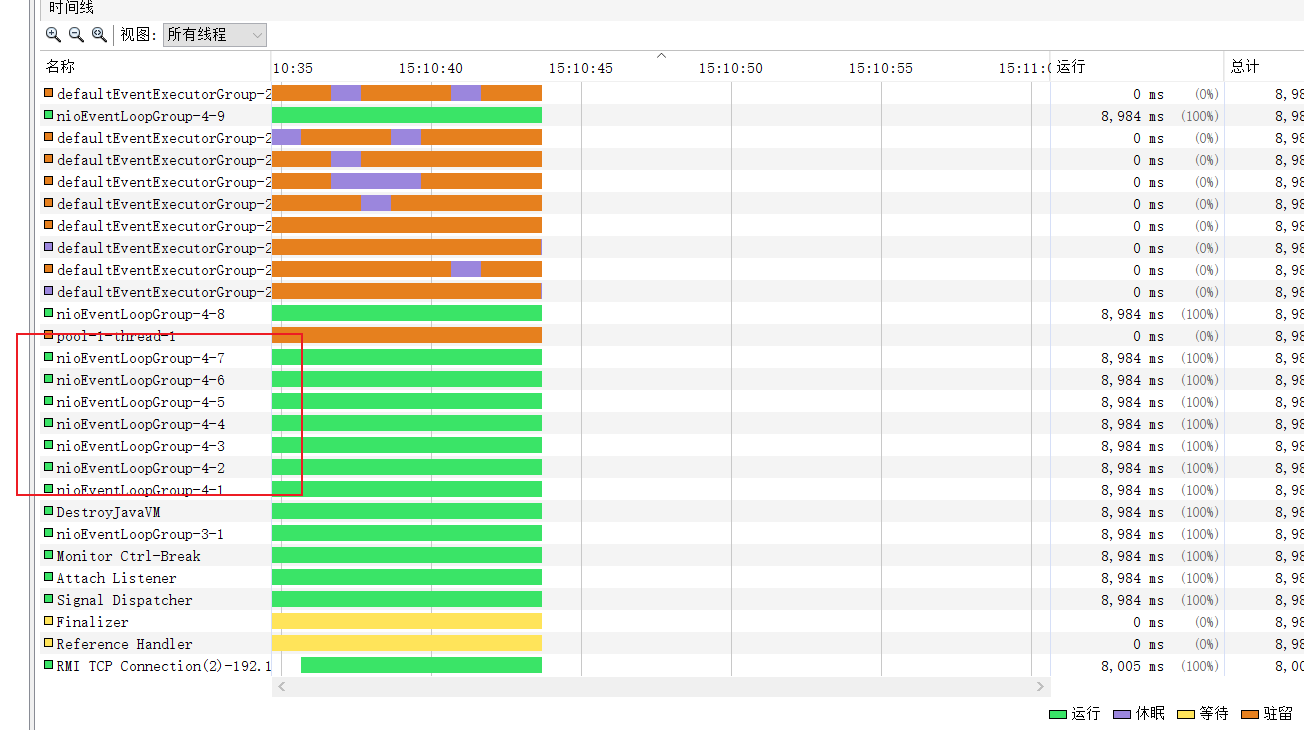Click the icon beside Monitor Ctrl-Break
This screenshot has width=1304, height=730.
click(48, 555)
